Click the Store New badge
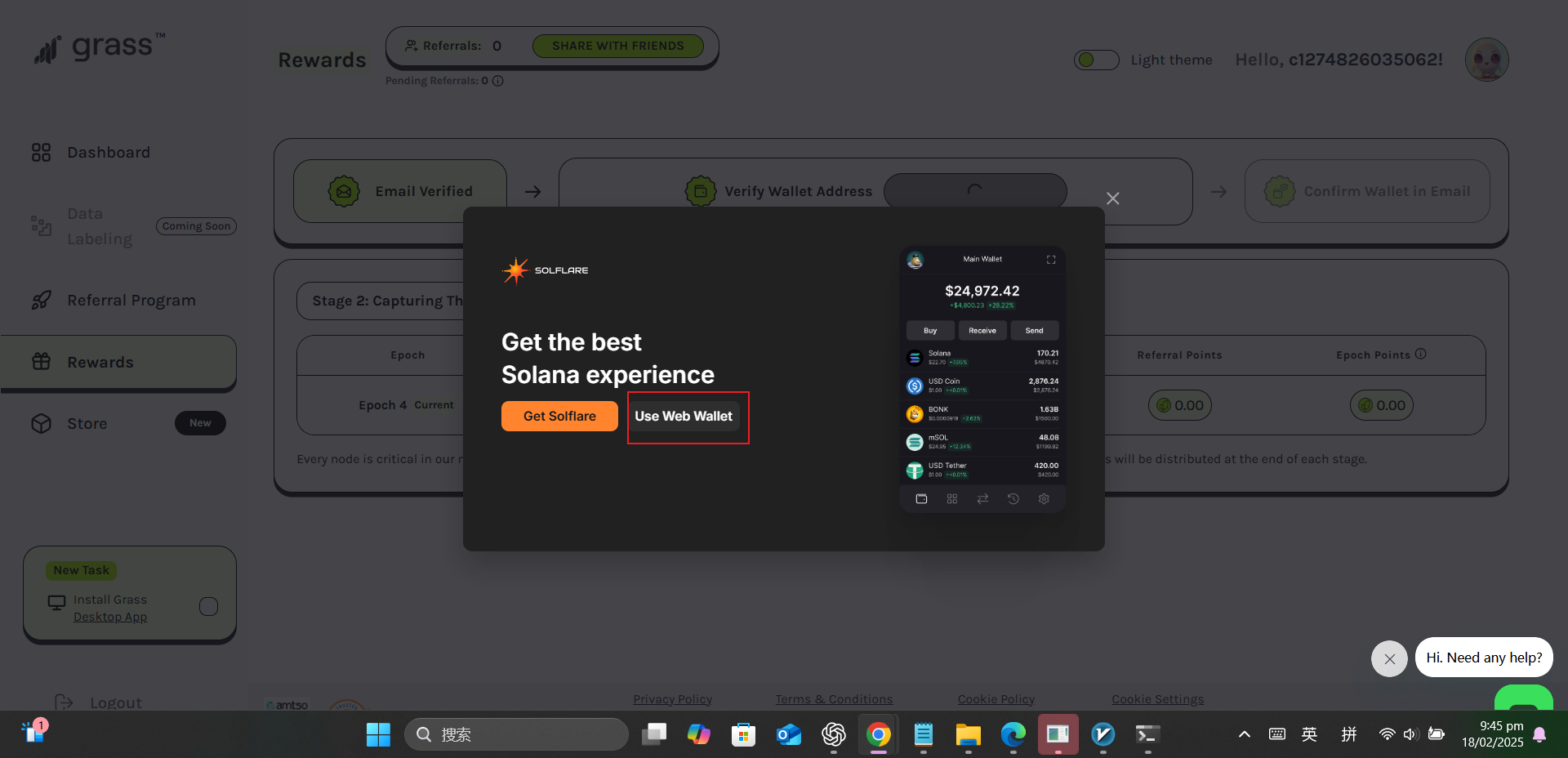The width and height of the screenshot is (1568, 758). coord(200,423)
